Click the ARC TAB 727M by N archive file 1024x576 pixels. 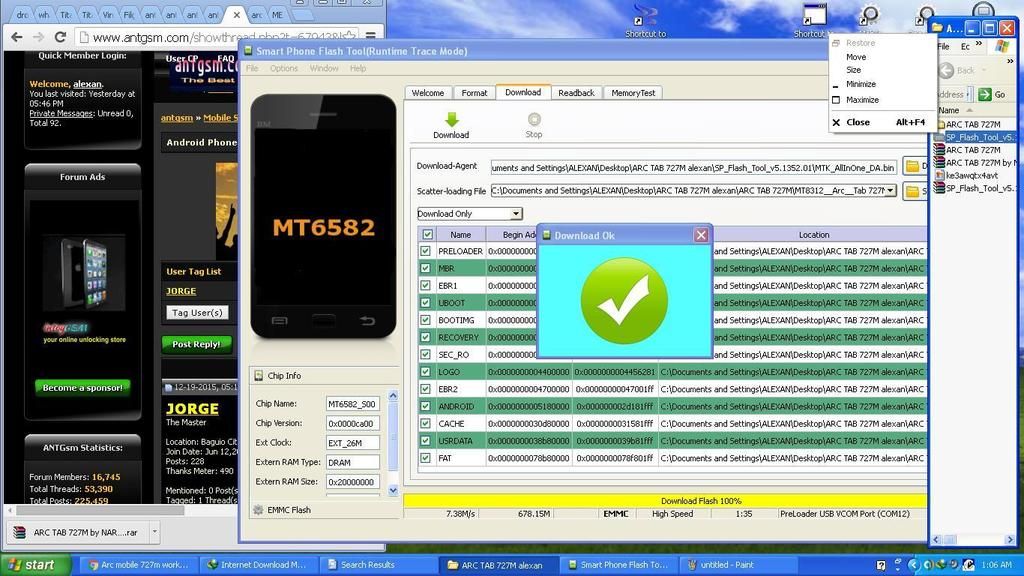pyautogui.click(x=974, y=163)
